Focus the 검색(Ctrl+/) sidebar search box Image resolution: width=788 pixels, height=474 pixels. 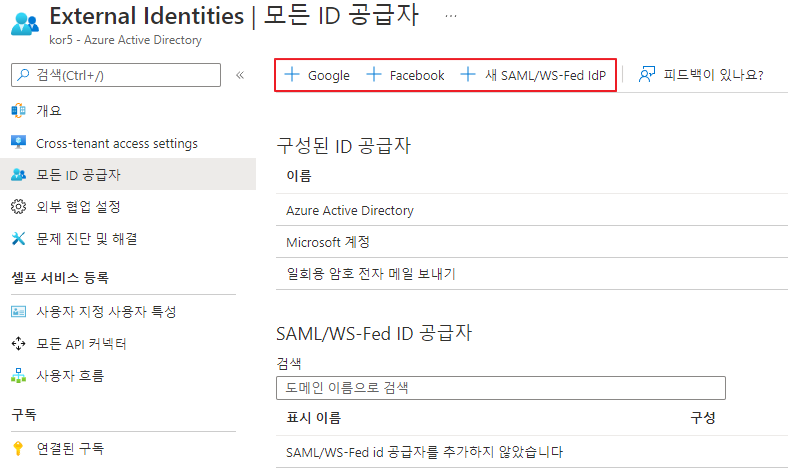coord(116,75)
